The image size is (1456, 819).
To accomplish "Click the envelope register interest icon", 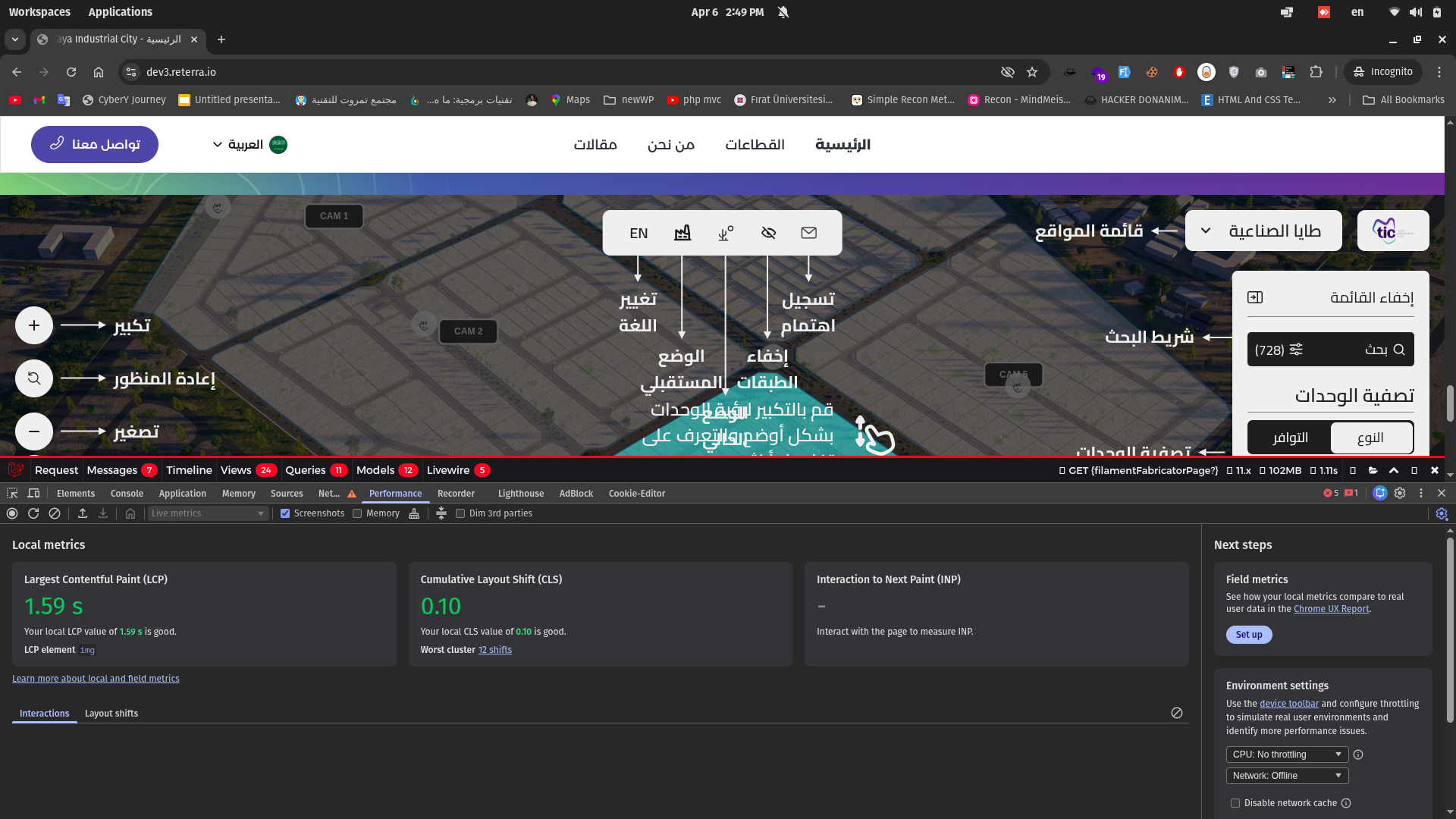I will [x=809, y=233].
